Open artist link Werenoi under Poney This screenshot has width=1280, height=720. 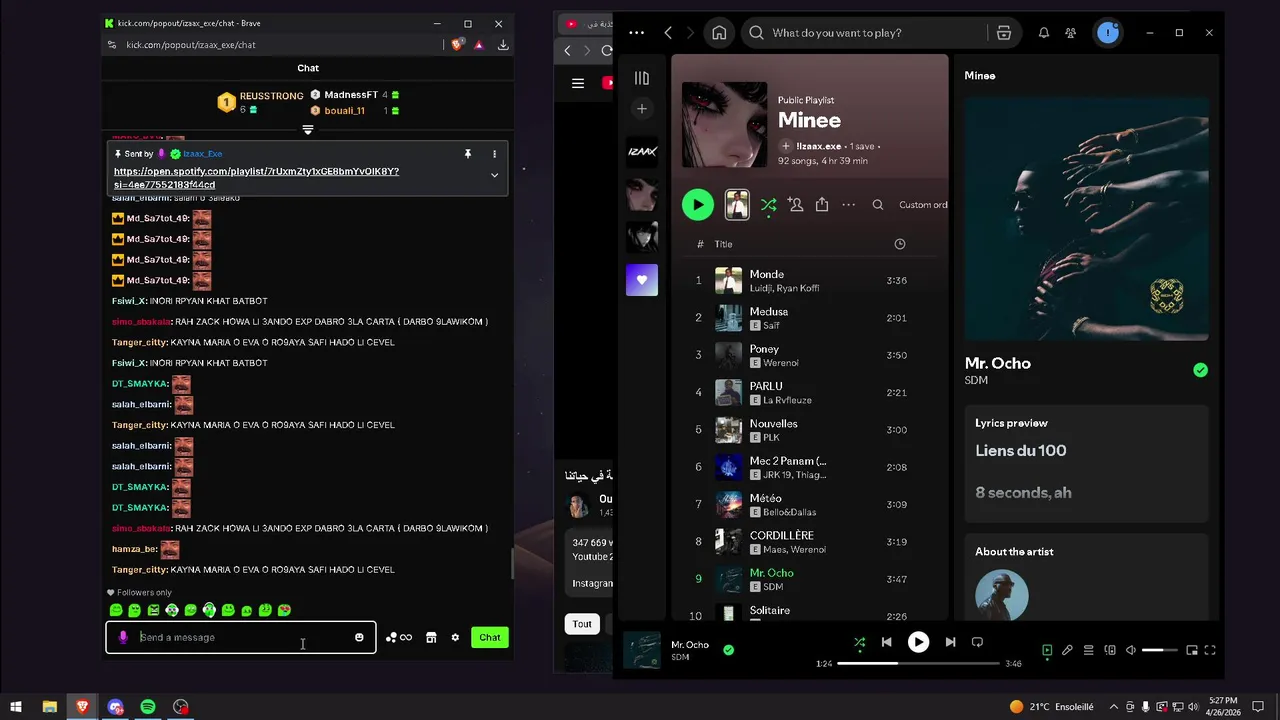(781, 363)
